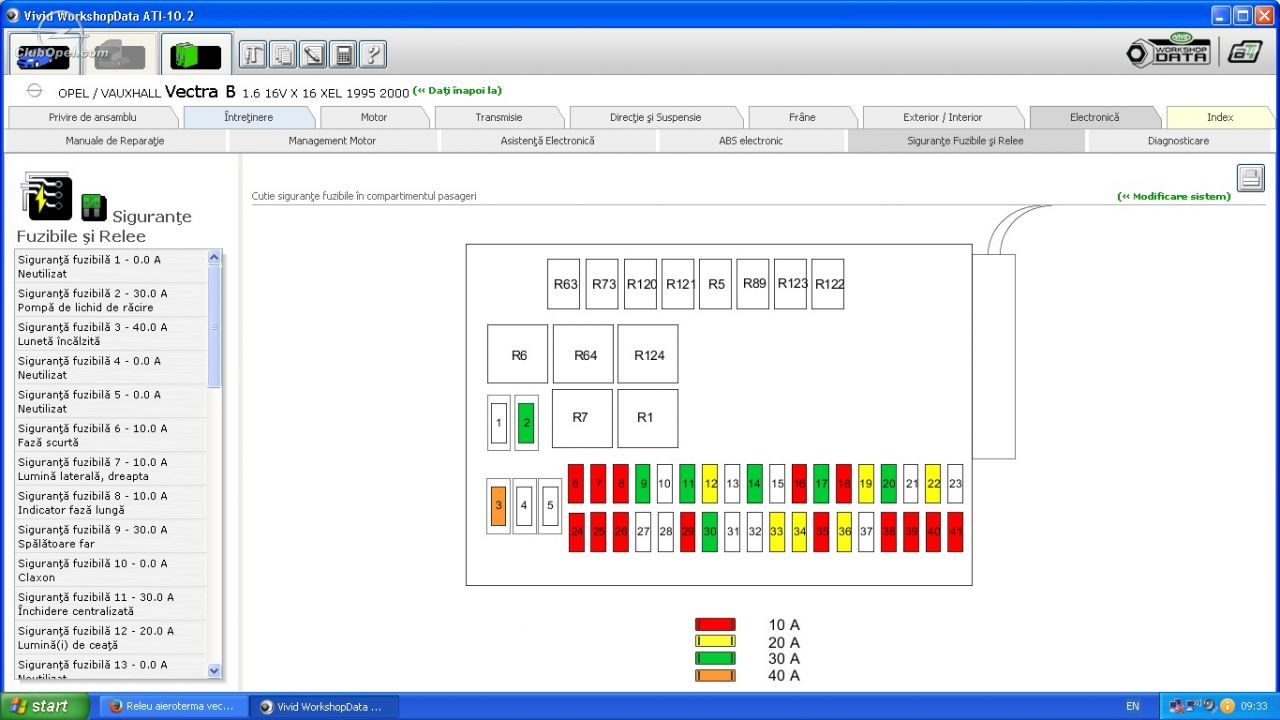Click relay R1 in the diagram
Image resolution: width=1280 pixels, height=720 pixels.
click(x=647, y=418)
